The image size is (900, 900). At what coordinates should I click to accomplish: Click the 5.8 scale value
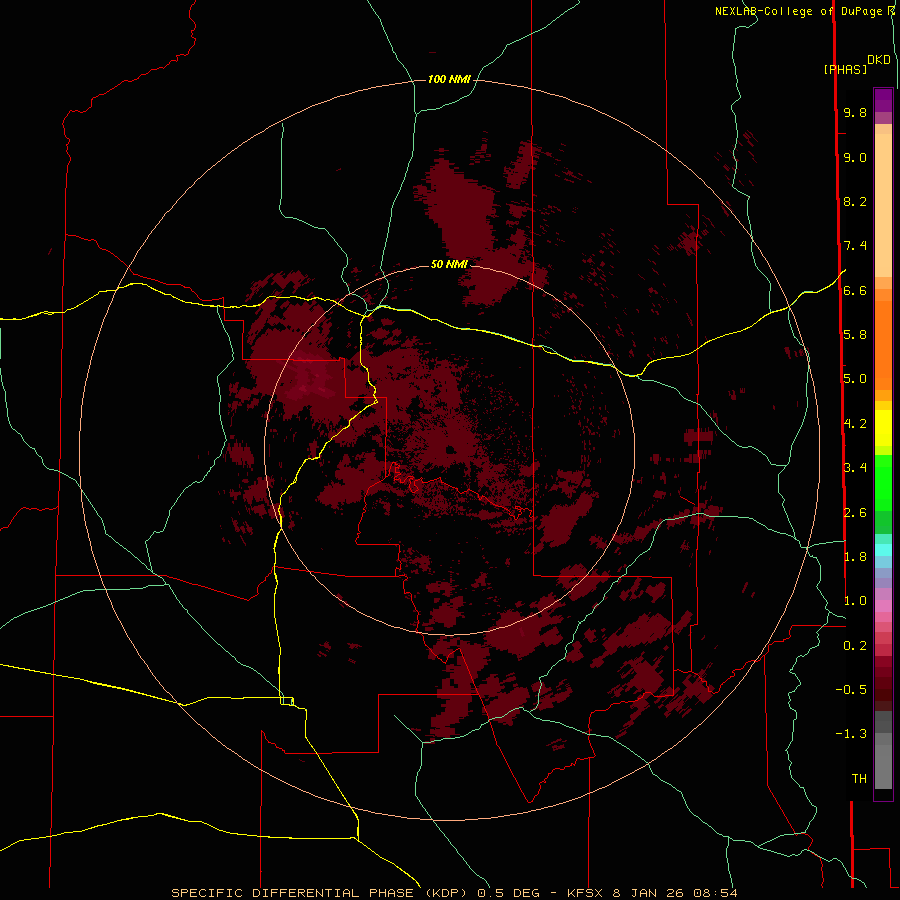[855, 335]
